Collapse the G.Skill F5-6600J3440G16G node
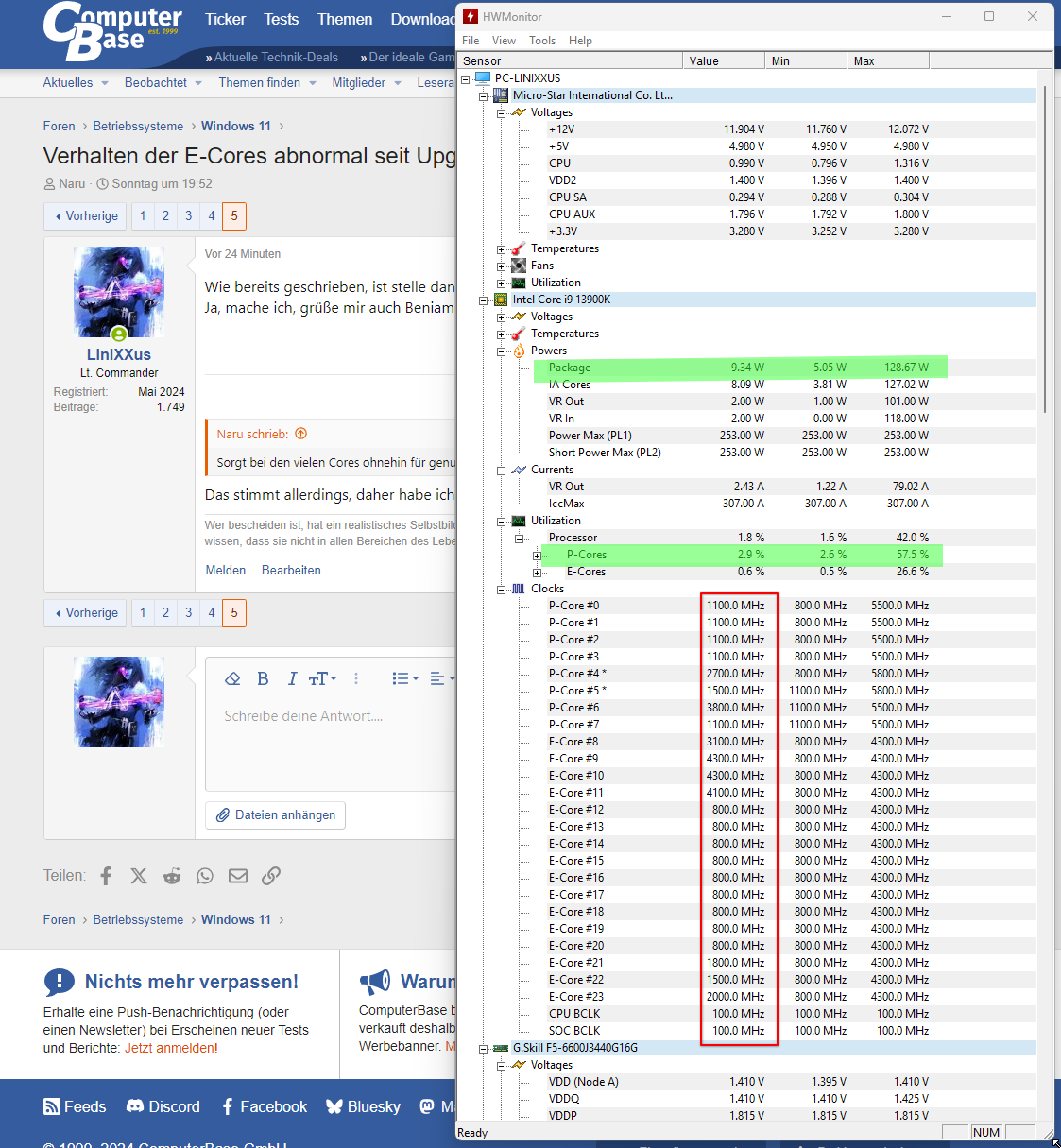The image size is (1061, 1148). (484, 1049)
